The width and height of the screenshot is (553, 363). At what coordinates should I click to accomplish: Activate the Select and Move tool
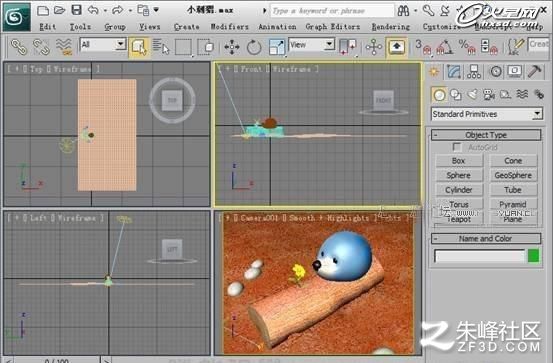[232, 47]
